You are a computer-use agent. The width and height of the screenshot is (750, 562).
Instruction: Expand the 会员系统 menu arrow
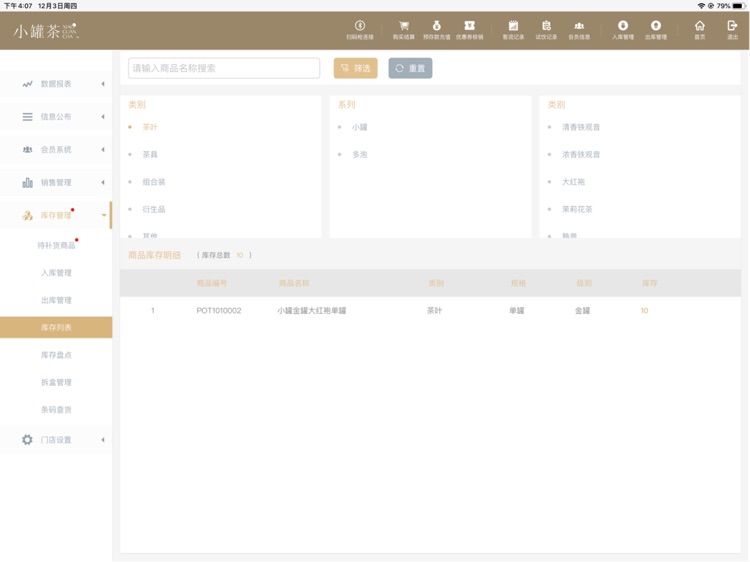tap(103, 150)
